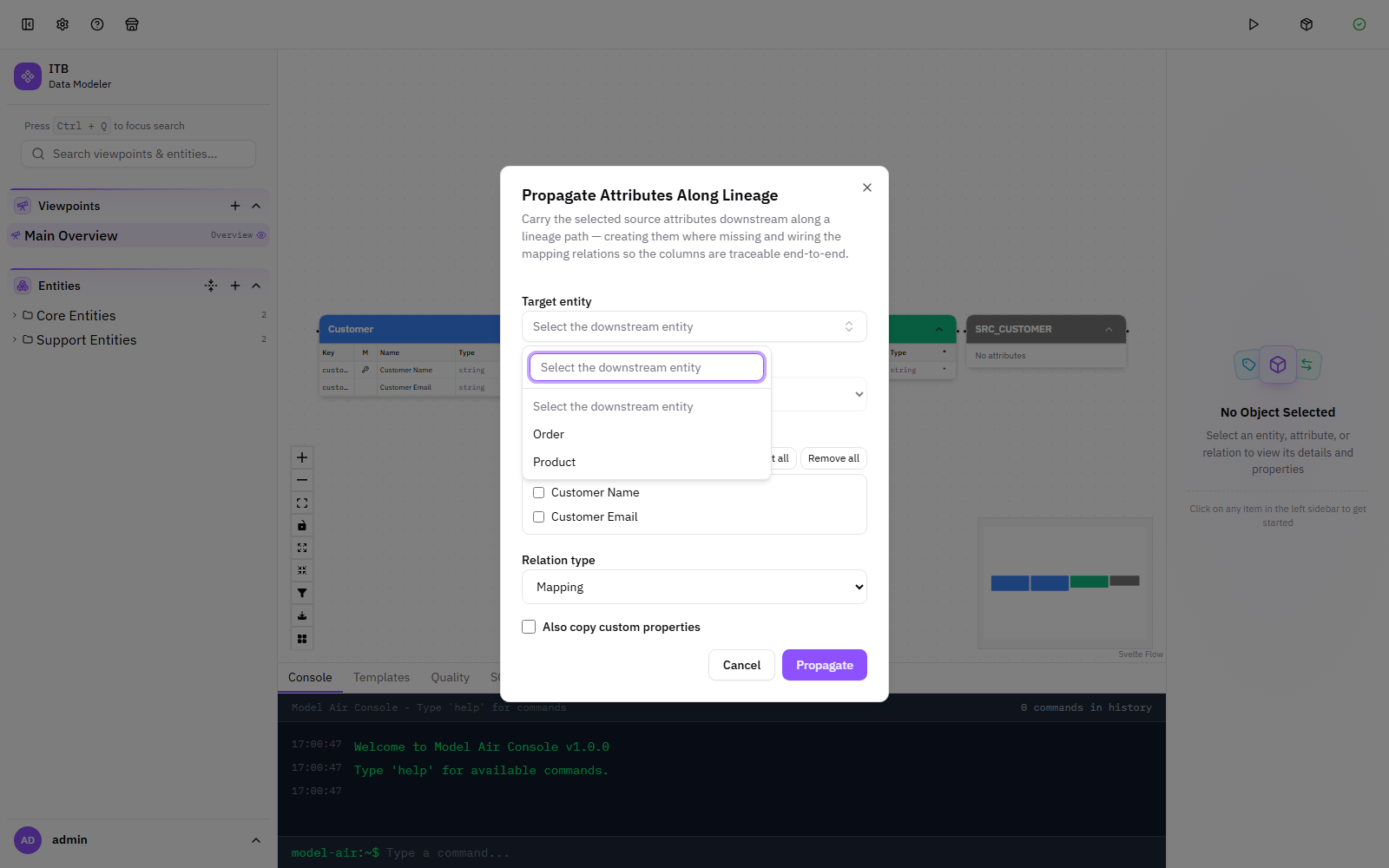
Task: Expand the admin user menu
Action: [256, 840]
